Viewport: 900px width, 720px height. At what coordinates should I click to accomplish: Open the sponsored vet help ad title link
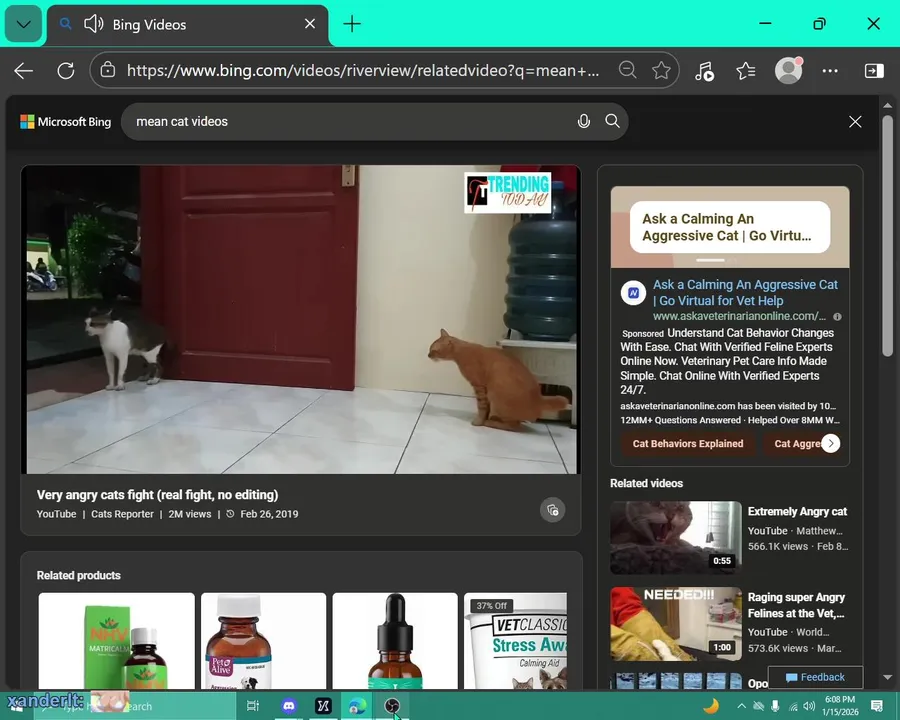tap(746, 292)
